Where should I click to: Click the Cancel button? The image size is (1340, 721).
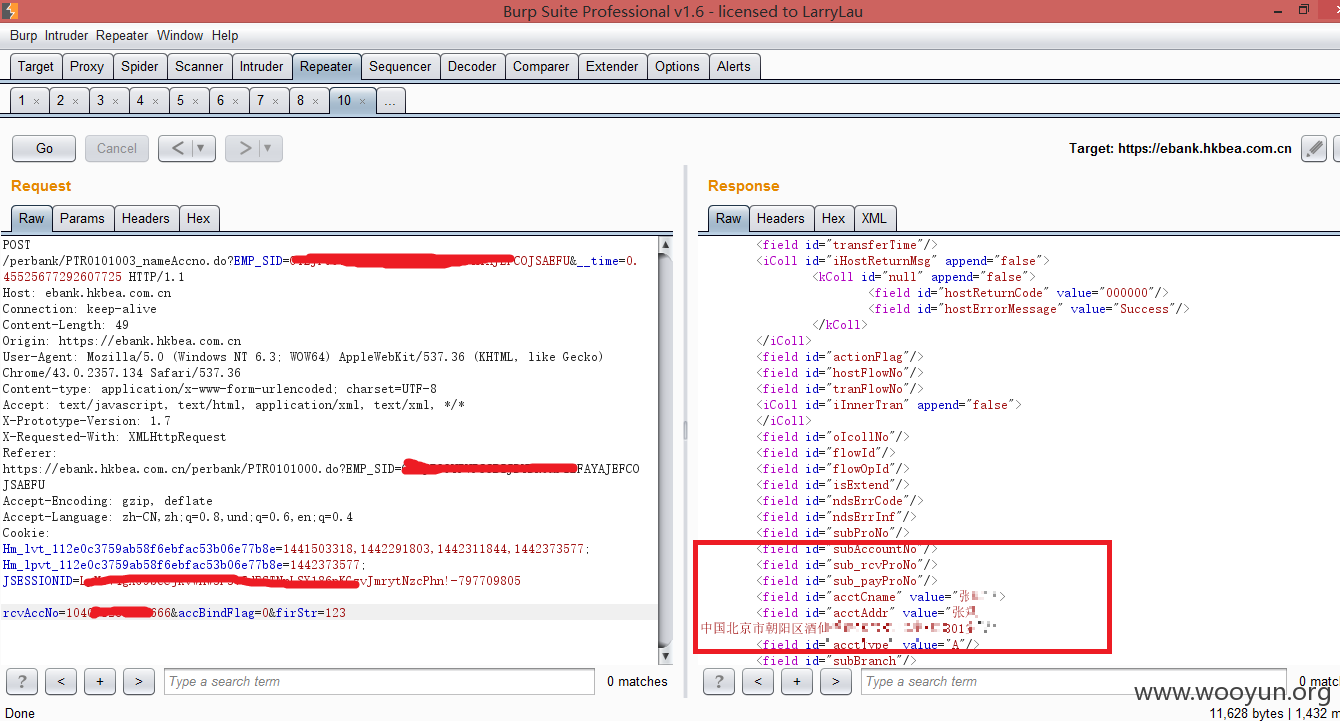117,148
